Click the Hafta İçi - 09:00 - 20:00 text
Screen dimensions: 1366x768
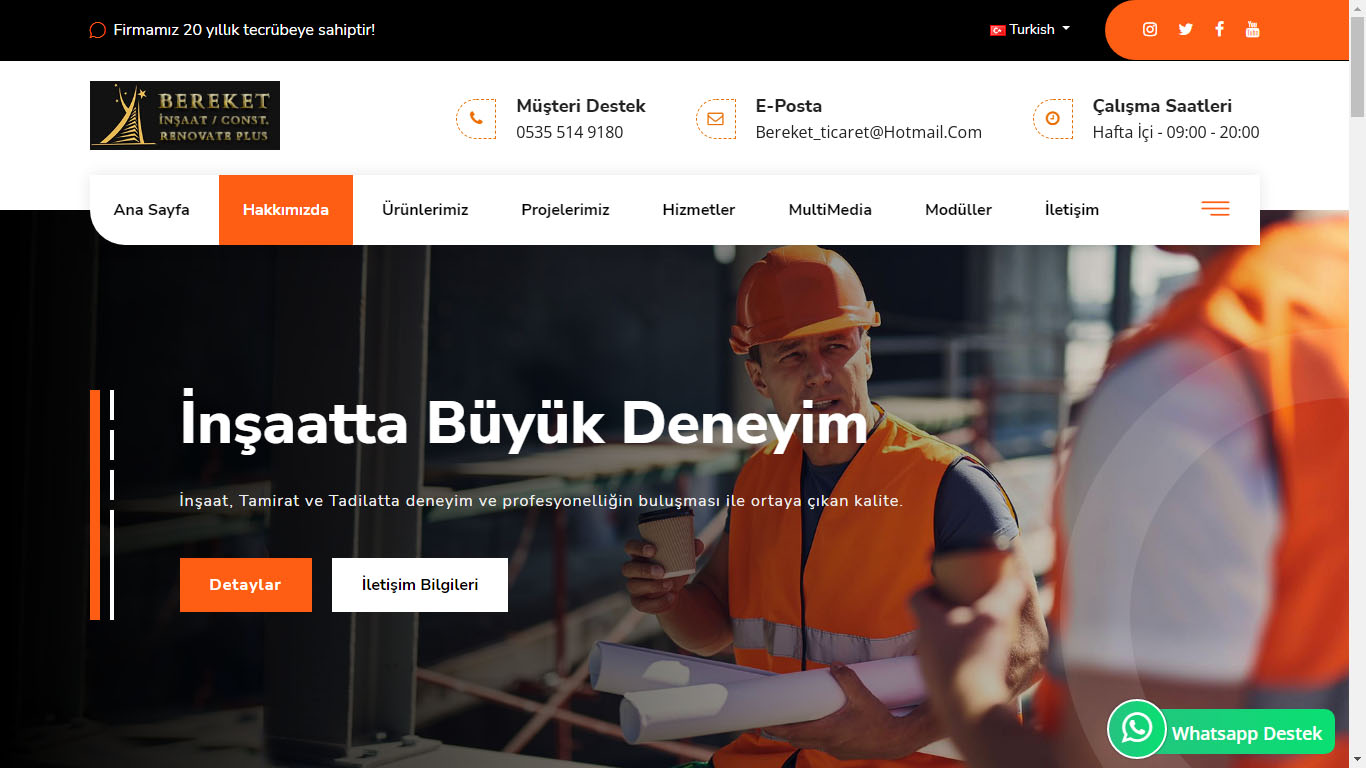[x=1176, y=132]
